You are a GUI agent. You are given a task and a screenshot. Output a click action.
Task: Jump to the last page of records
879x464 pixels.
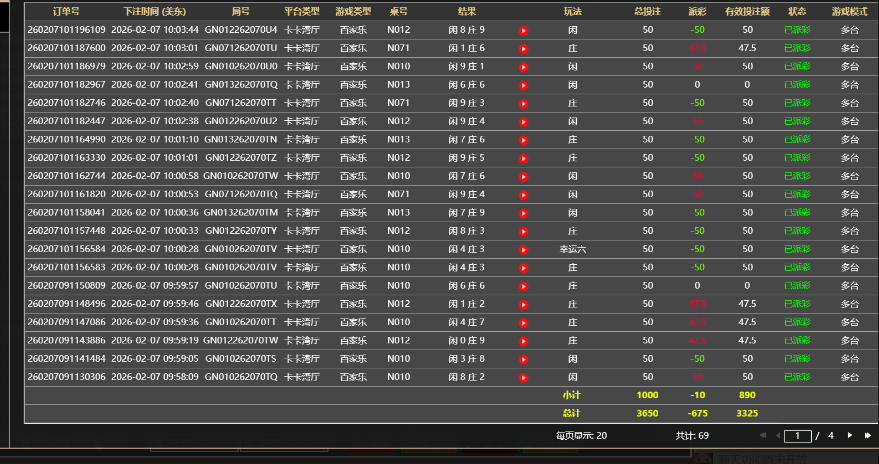pyautogui.click(x=867, y=435)
